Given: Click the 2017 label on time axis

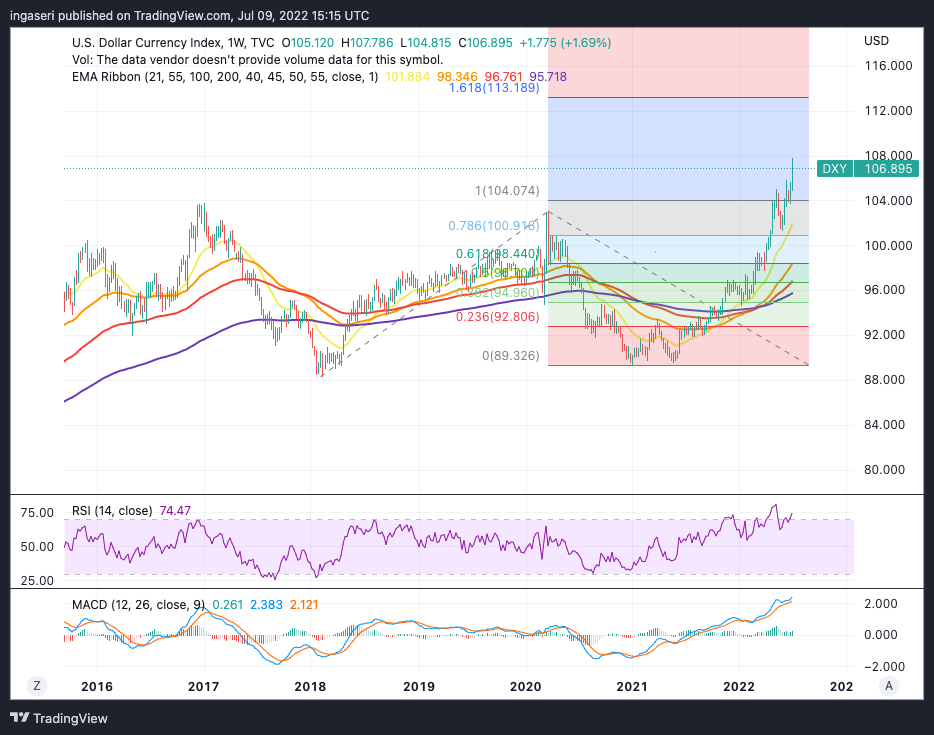Looking at the screenshot, I should pyautogui.click(x=204, y=686).
